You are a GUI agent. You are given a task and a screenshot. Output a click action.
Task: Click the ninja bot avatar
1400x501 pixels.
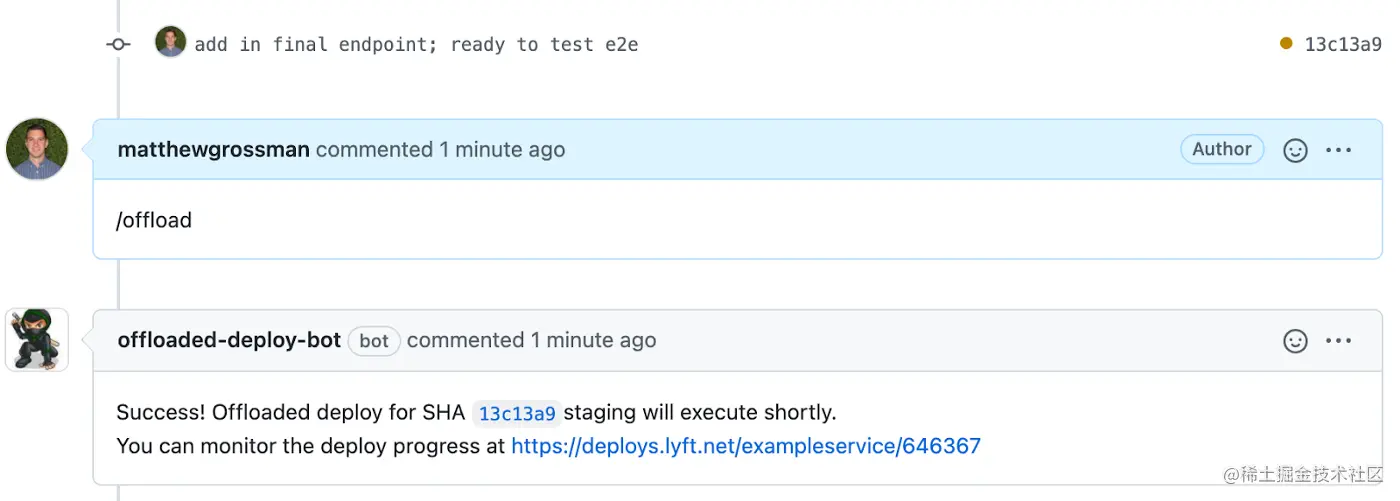click(x=37, y=340)
